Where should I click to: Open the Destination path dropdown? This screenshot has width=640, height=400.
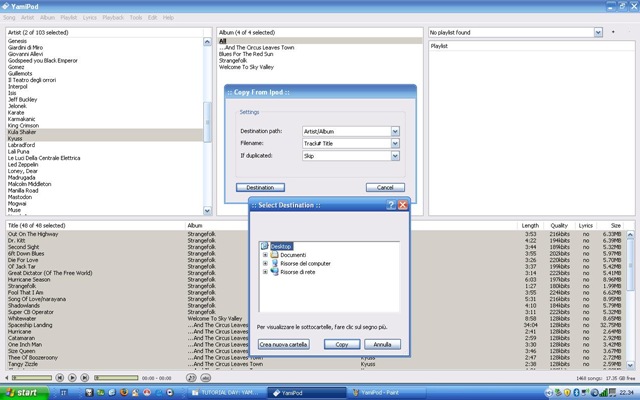coord(395,130)
